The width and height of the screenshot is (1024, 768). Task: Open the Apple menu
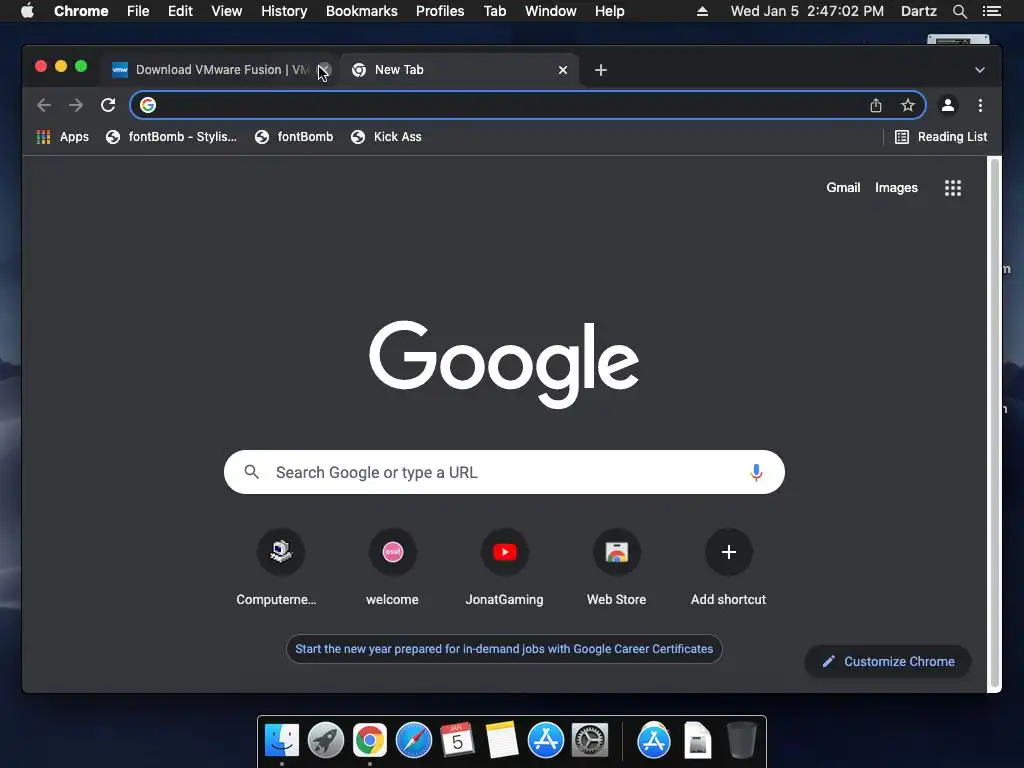tap(27, 11)
